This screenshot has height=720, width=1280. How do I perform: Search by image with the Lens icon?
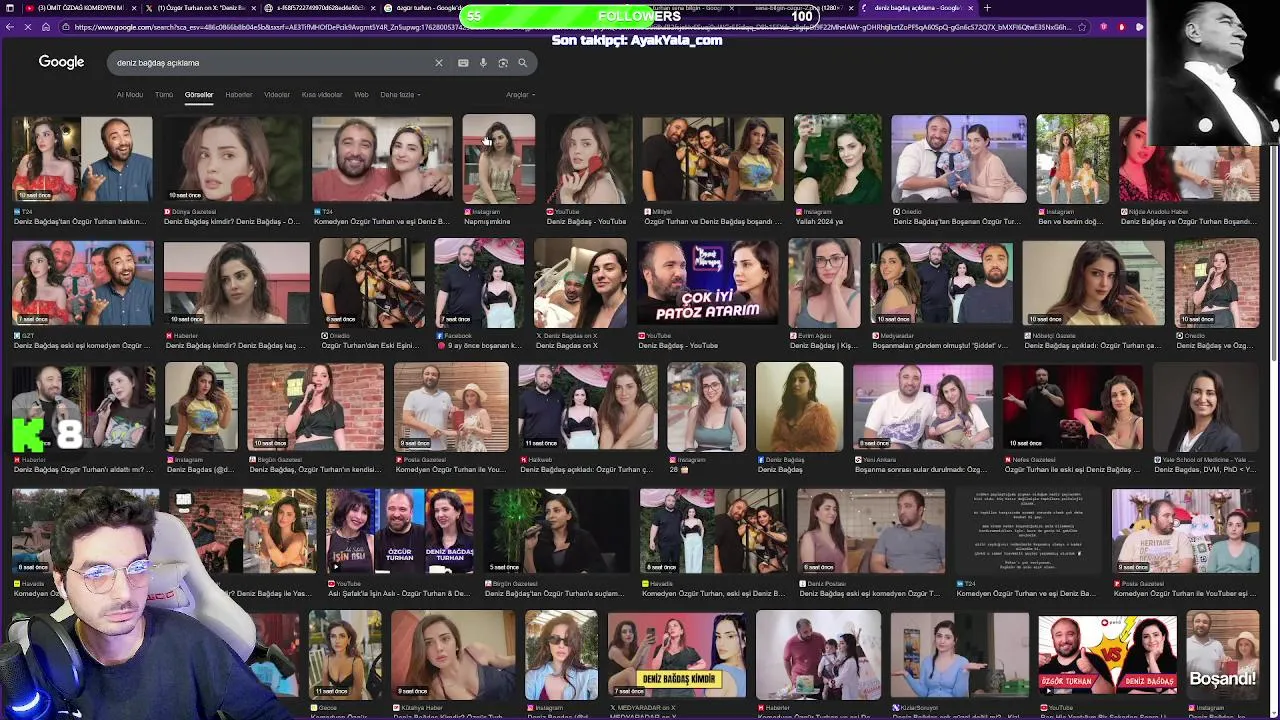point(503,63)
